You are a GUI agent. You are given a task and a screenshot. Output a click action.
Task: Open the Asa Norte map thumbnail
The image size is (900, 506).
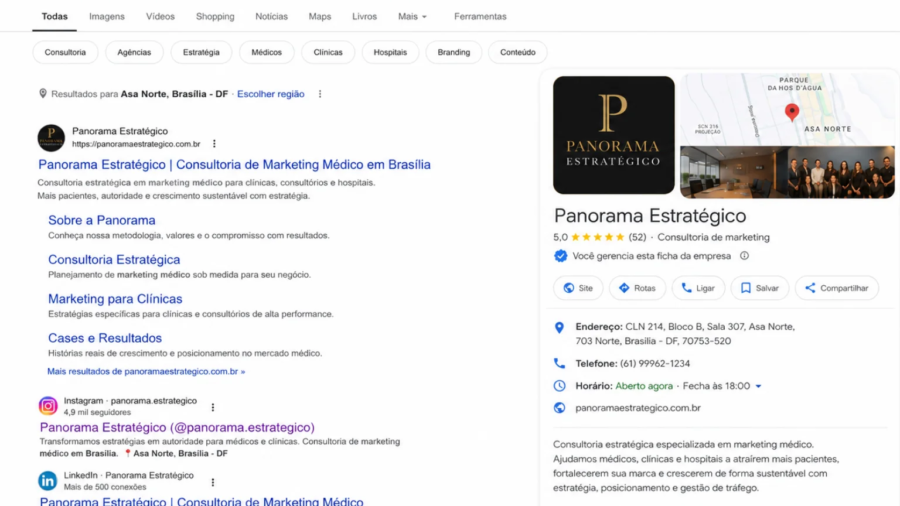coord(787,108)
